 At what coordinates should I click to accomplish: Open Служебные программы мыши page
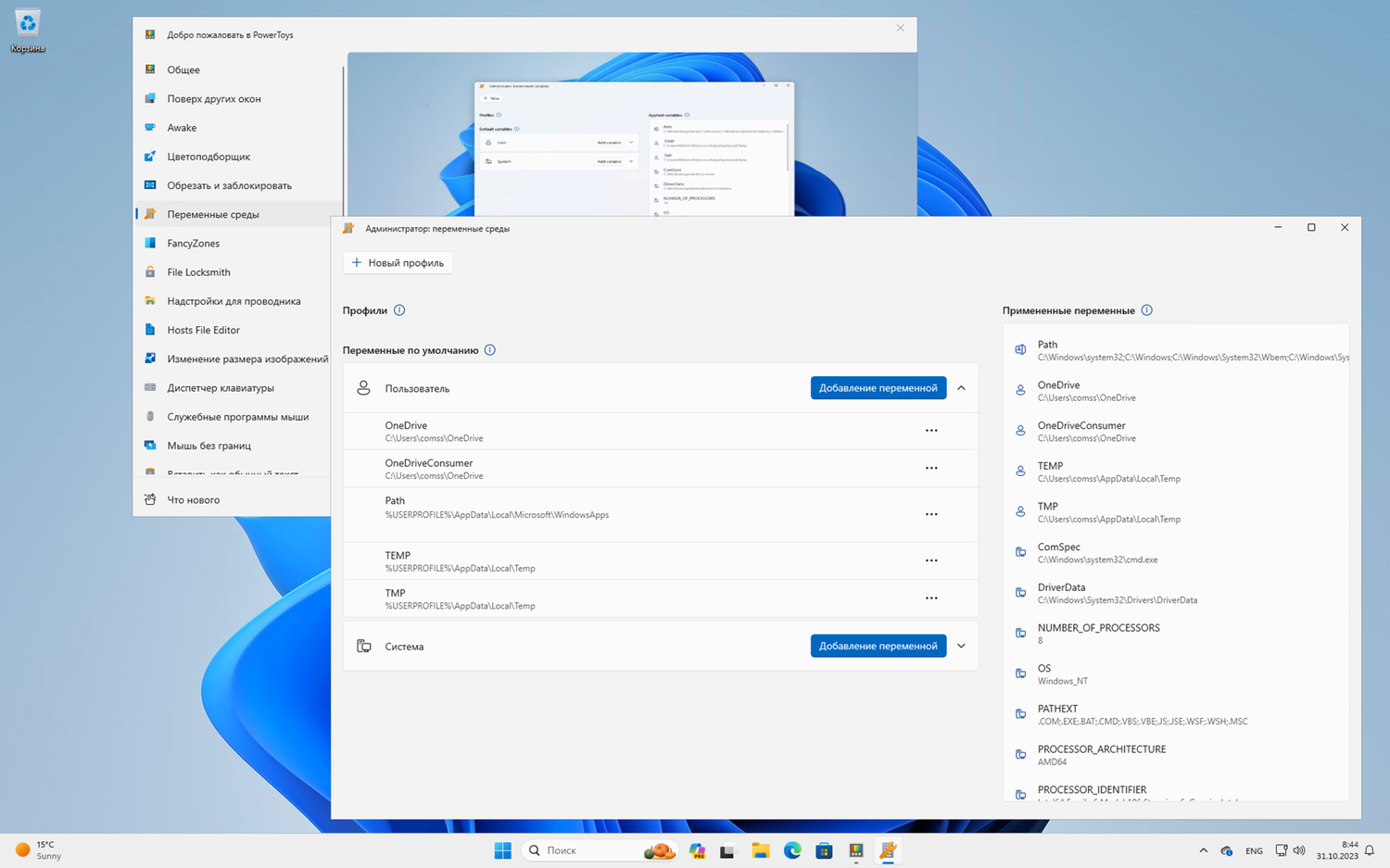234,417
